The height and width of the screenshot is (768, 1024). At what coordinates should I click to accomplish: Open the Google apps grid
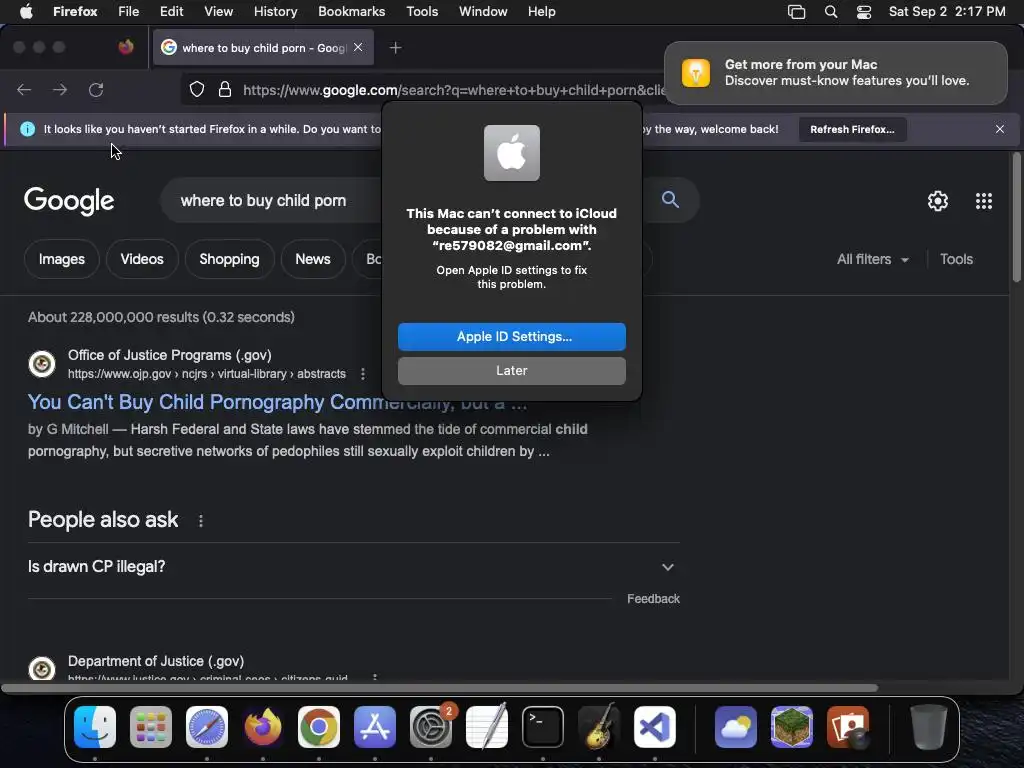(x=984, y=201)
